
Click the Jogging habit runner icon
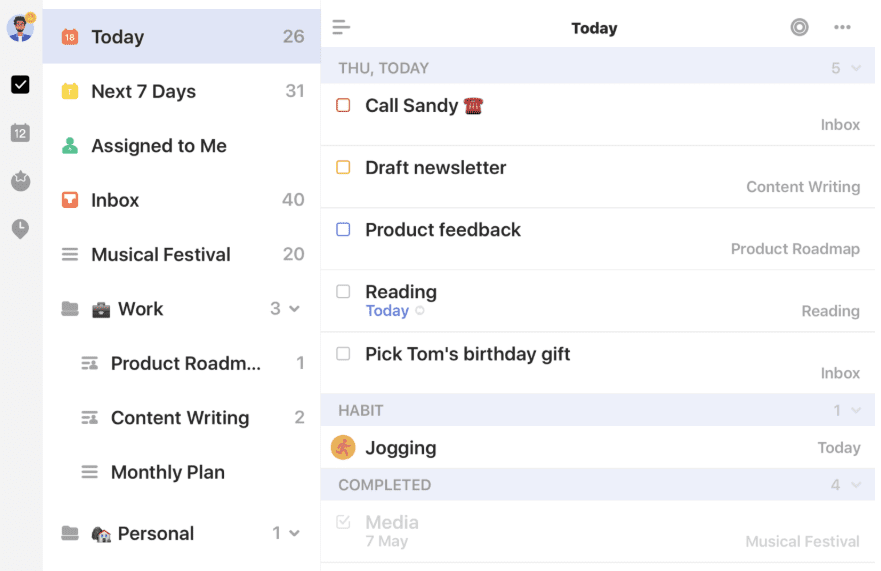click(x=343, y=448)
